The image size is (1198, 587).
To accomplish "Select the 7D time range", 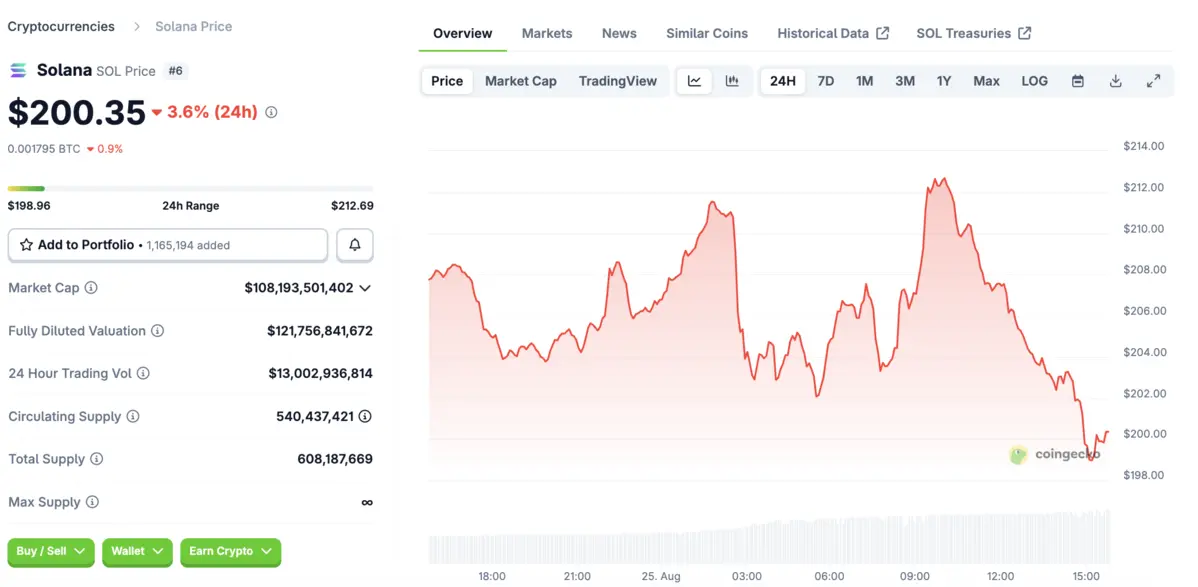I will pos(825,81).
